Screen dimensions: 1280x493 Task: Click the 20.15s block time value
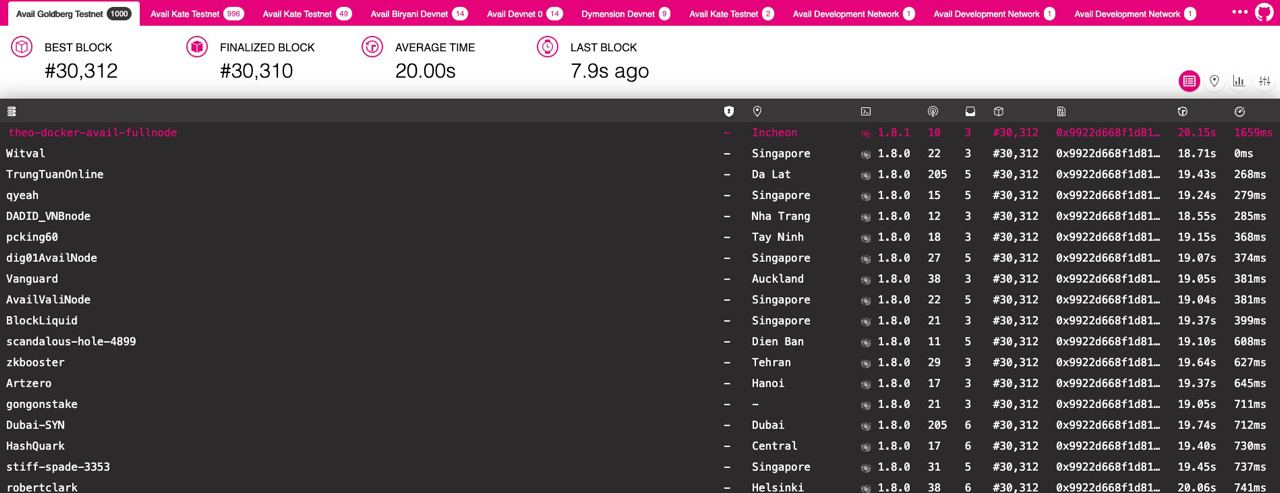click(x=1197, y=133)
